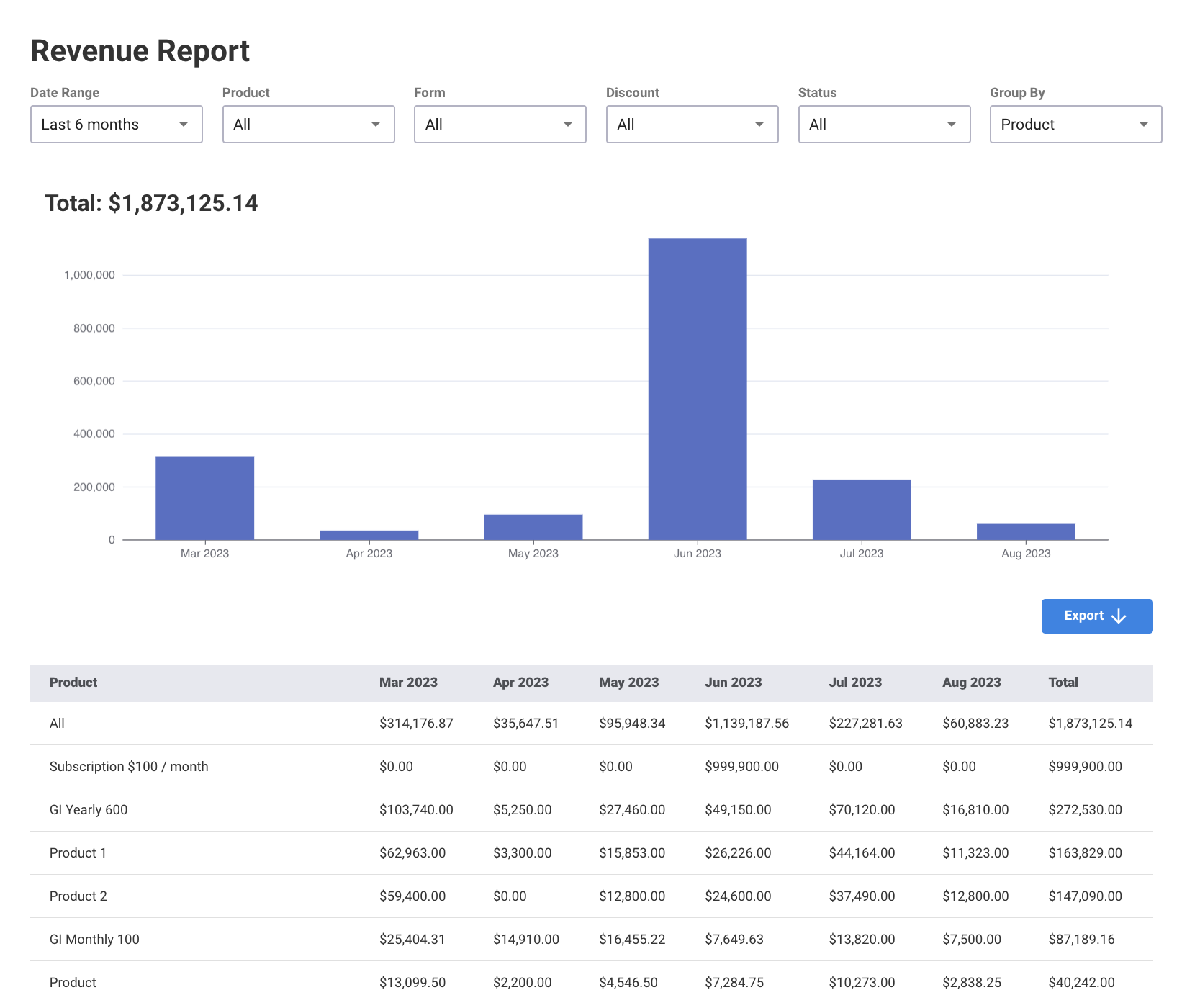The width and height of the screenshot is (1182, 1008).
Task: Click the $314,176.87 cell in All row
Action: [x=416, y=724]
